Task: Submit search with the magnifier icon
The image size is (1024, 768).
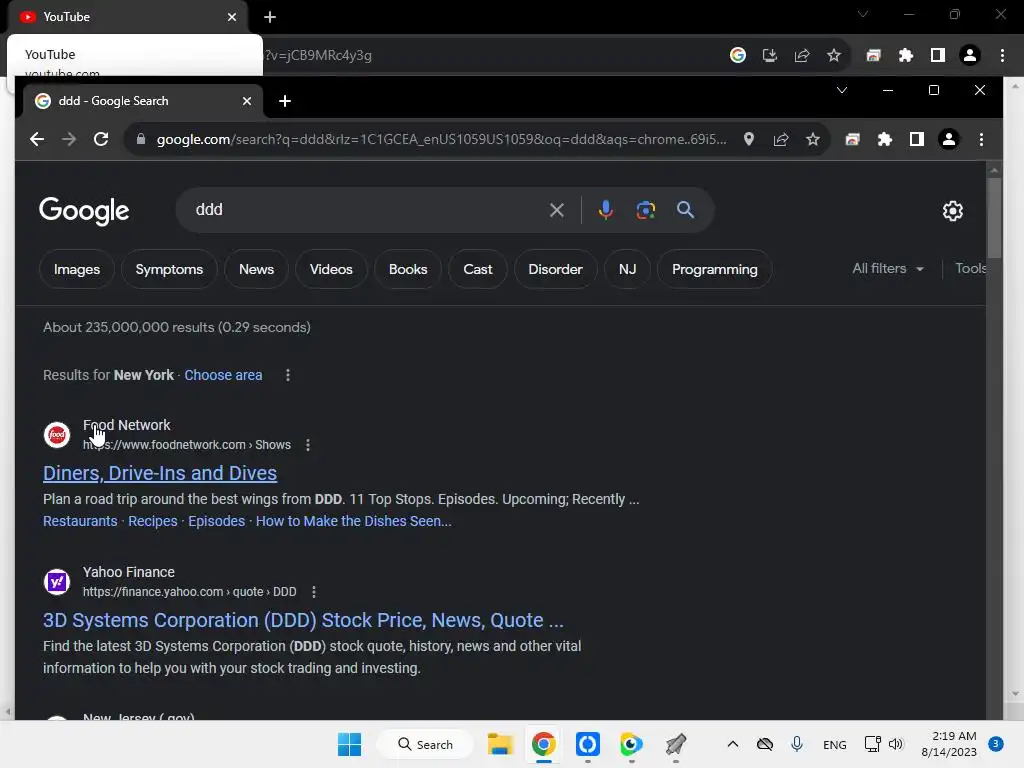Action: pos(685,210)
